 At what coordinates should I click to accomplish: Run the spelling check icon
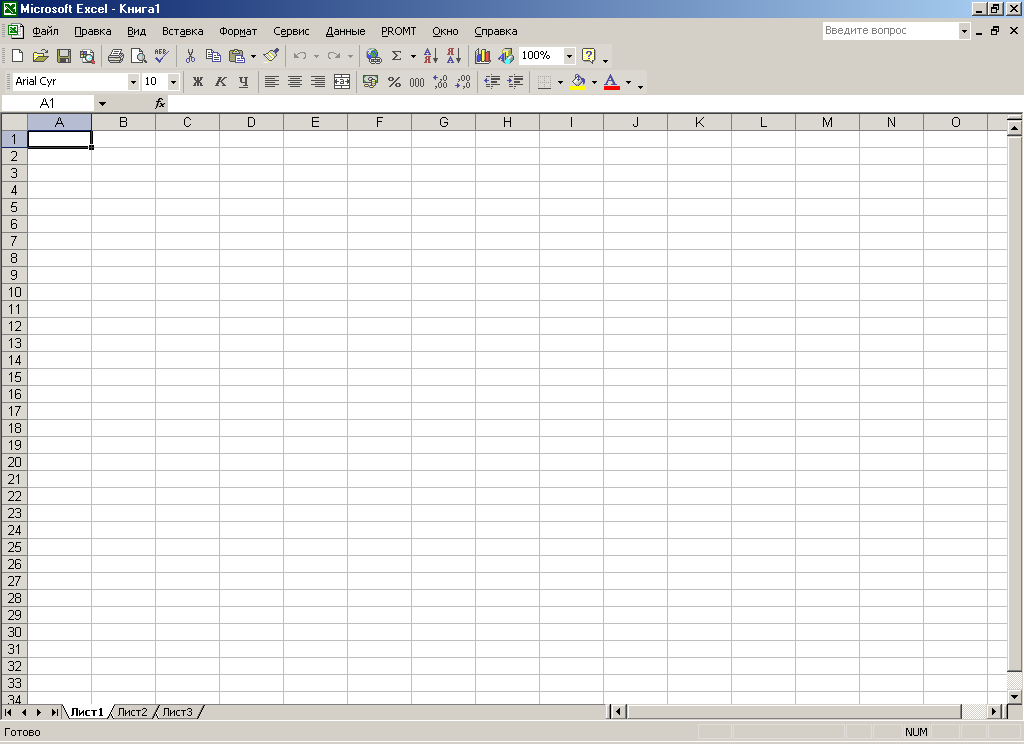[161, 56]
